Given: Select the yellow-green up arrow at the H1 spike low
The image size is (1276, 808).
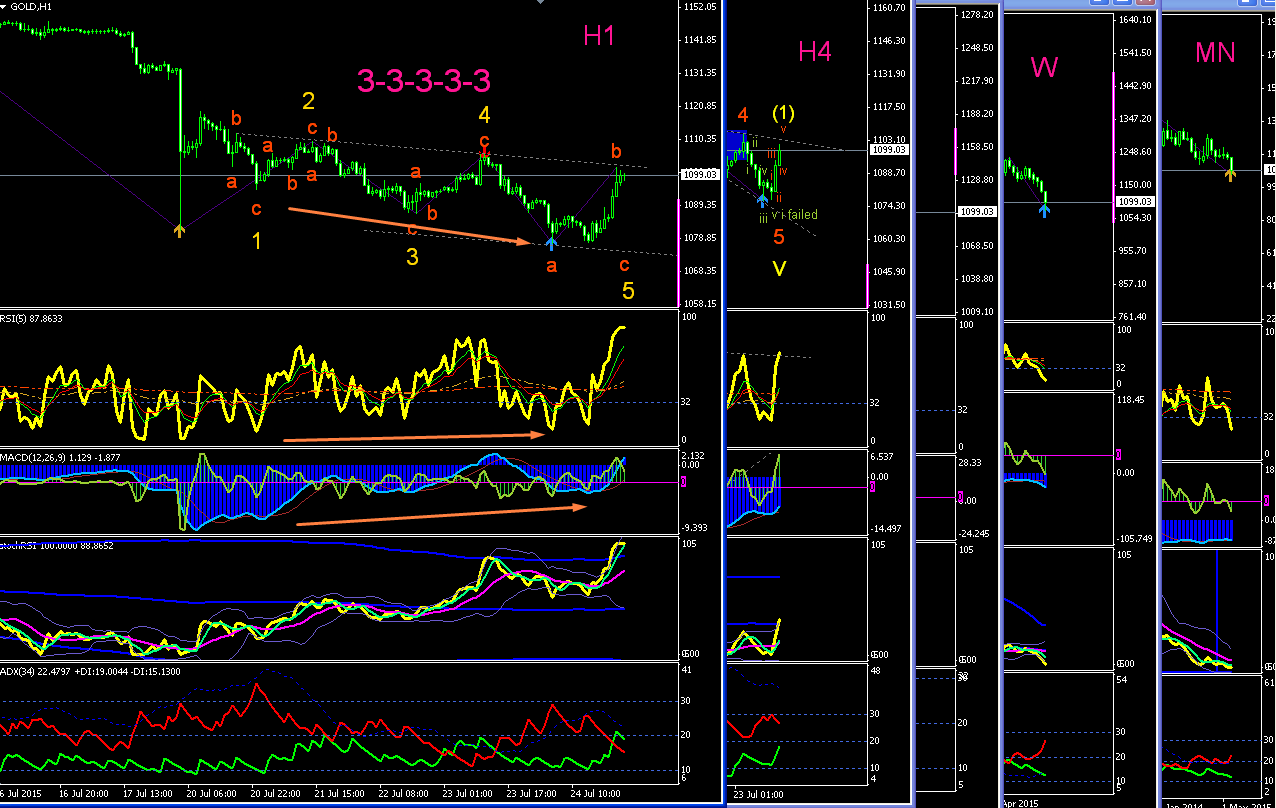Looking at the screenshot, I should pos(179,231).
